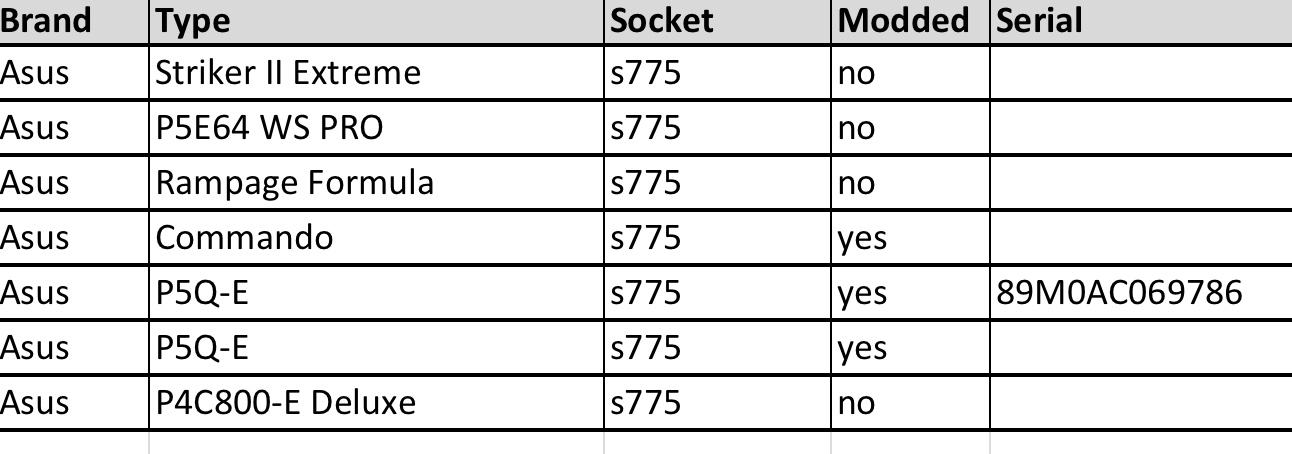Click the serial 89M0AC069786 cell
This screenshot has width=1292, height=454.
coord(1142,292)
